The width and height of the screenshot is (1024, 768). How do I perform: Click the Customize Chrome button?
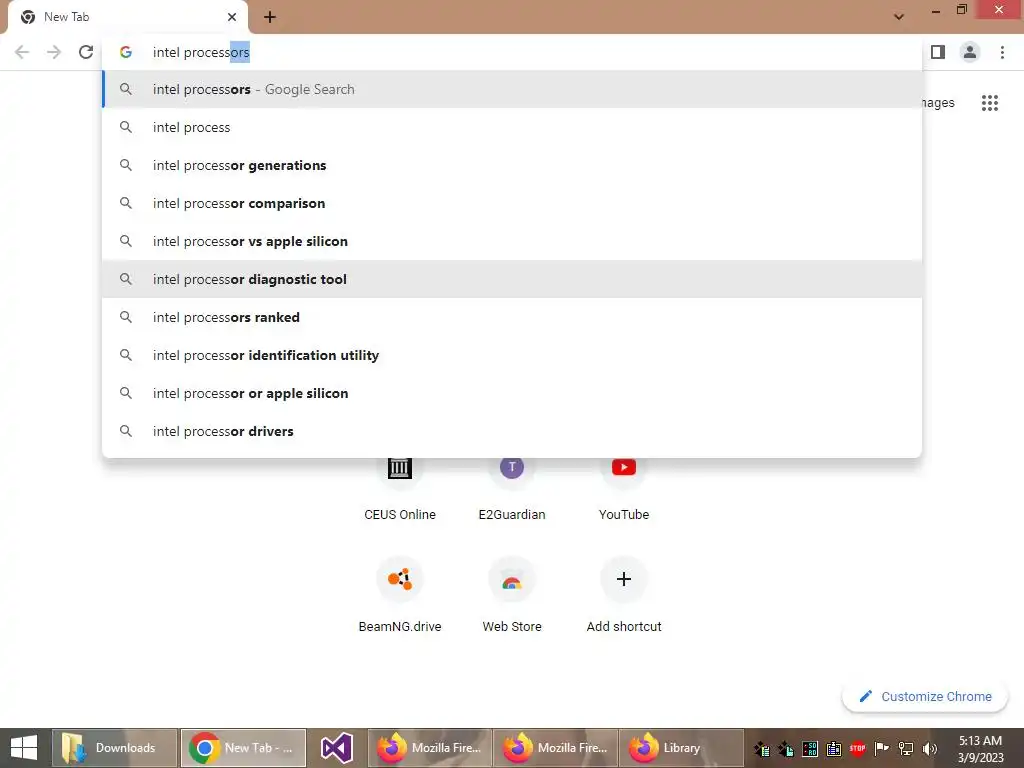pos(925,696)
